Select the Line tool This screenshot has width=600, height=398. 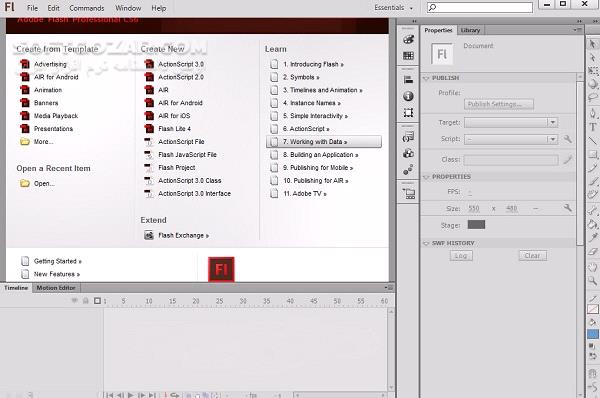pos(593,141)
